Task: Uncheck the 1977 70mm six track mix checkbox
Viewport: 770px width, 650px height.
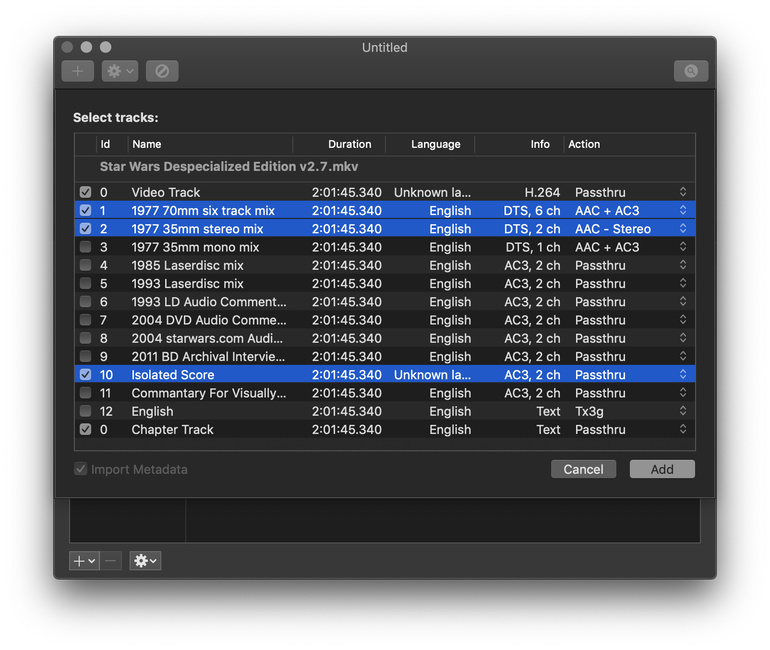Action: pos(85,210)
